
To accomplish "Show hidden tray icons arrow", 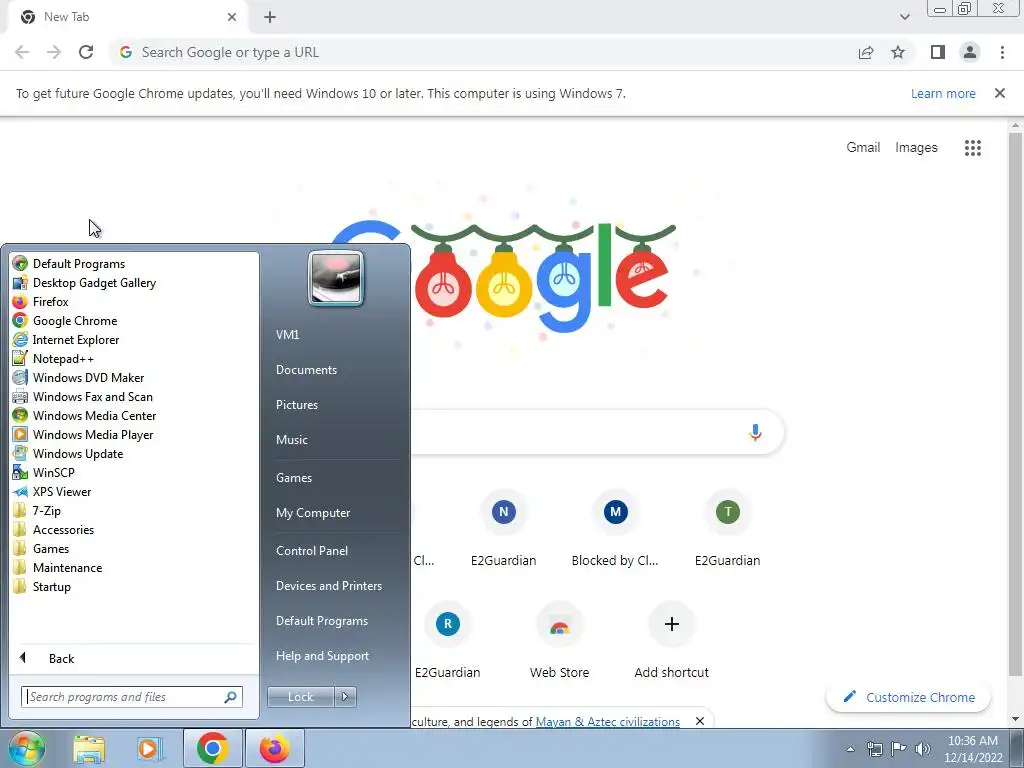I will pos(850,749).
